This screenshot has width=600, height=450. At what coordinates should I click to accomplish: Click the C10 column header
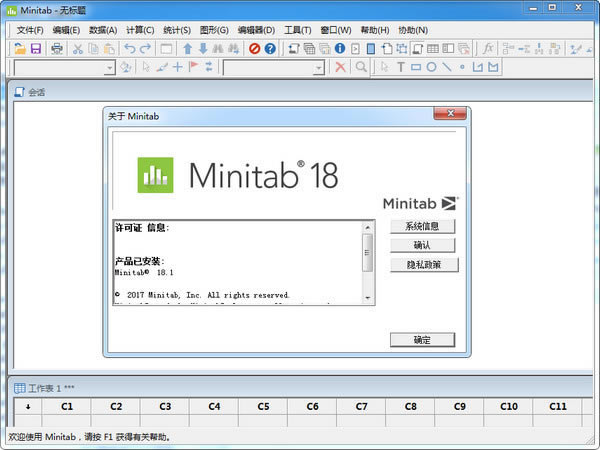[x=509, y=406]
